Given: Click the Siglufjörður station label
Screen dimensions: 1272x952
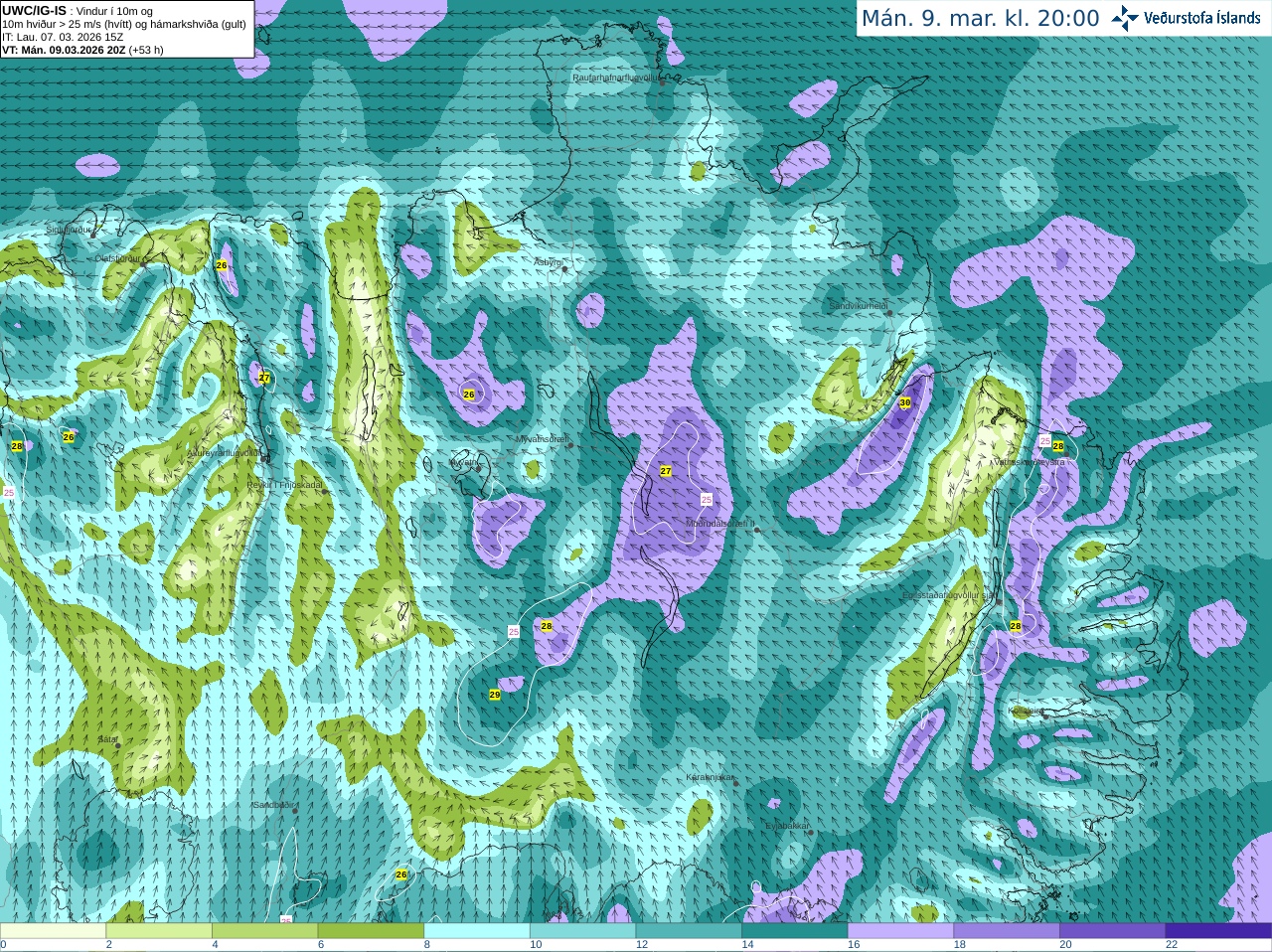Looking at the screenshot, I should [x=69, y=230].
